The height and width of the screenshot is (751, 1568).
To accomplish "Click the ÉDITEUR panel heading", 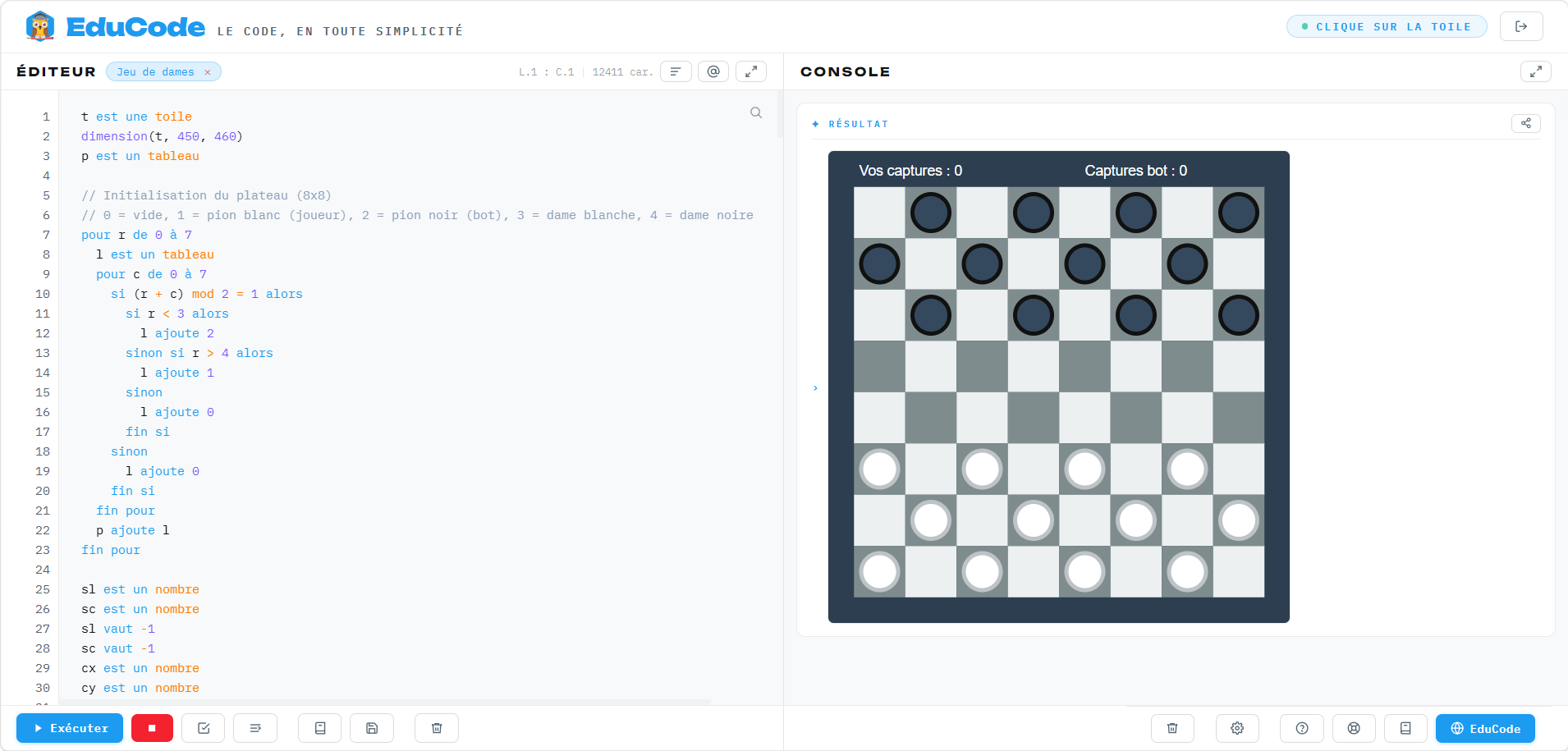I will click(56, 71).
